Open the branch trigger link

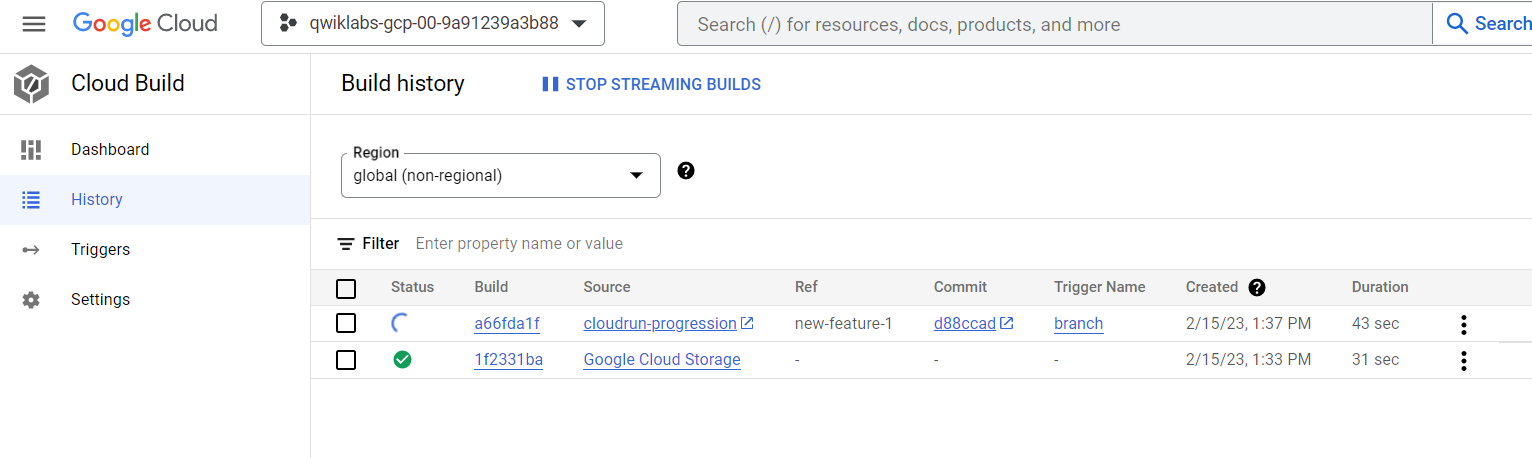pos(1079,323)
